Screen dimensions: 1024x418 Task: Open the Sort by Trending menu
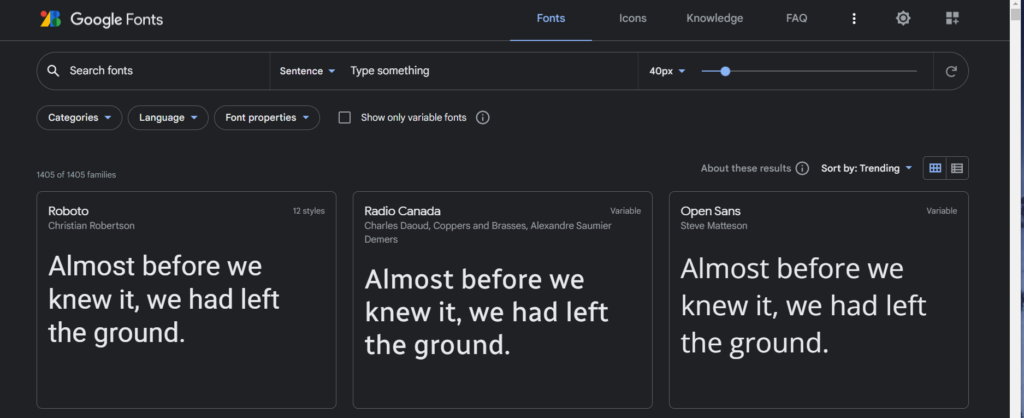[867, 169]
